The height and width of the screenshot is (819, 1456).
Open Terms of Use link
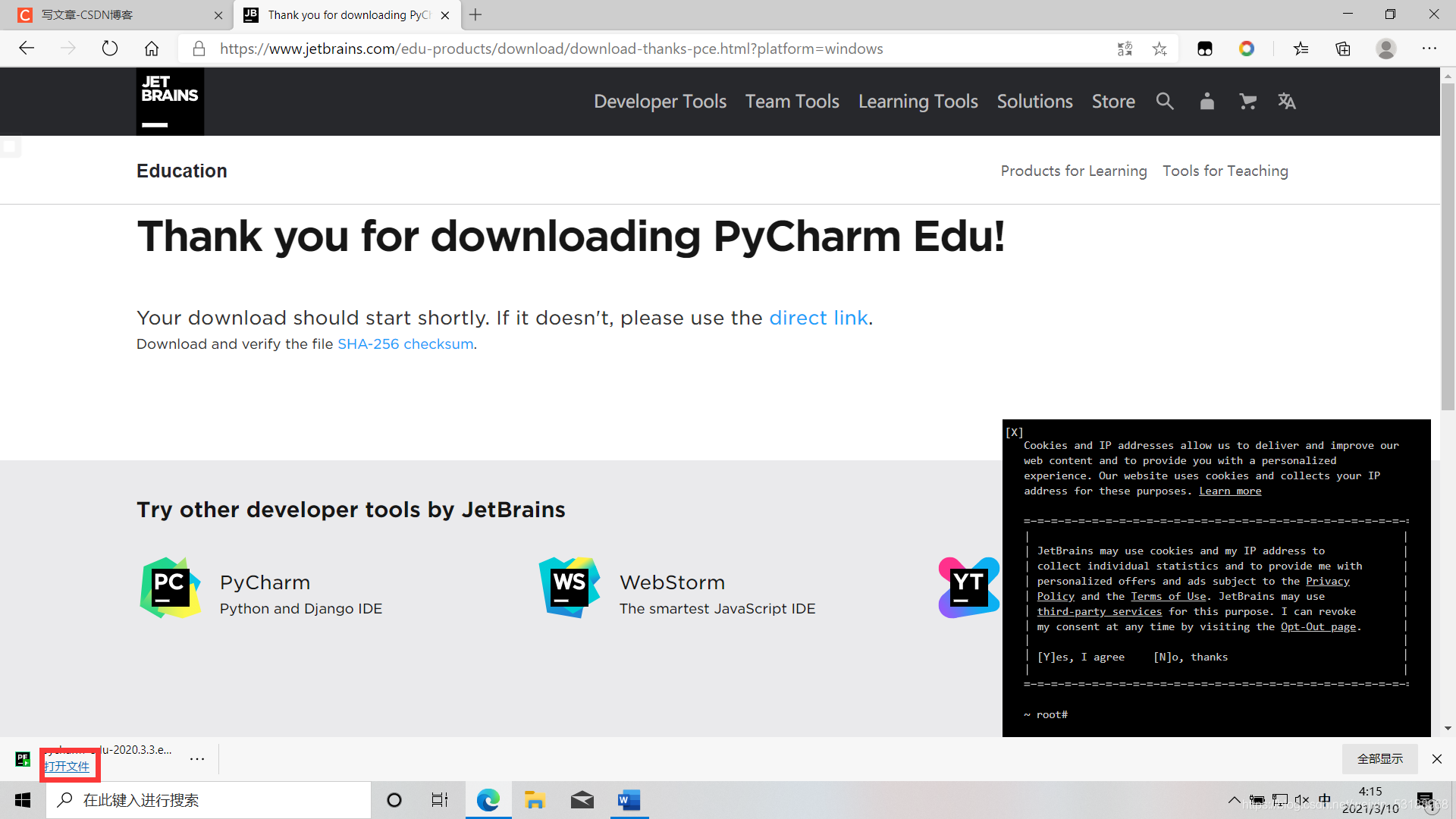click(1169, 597)
